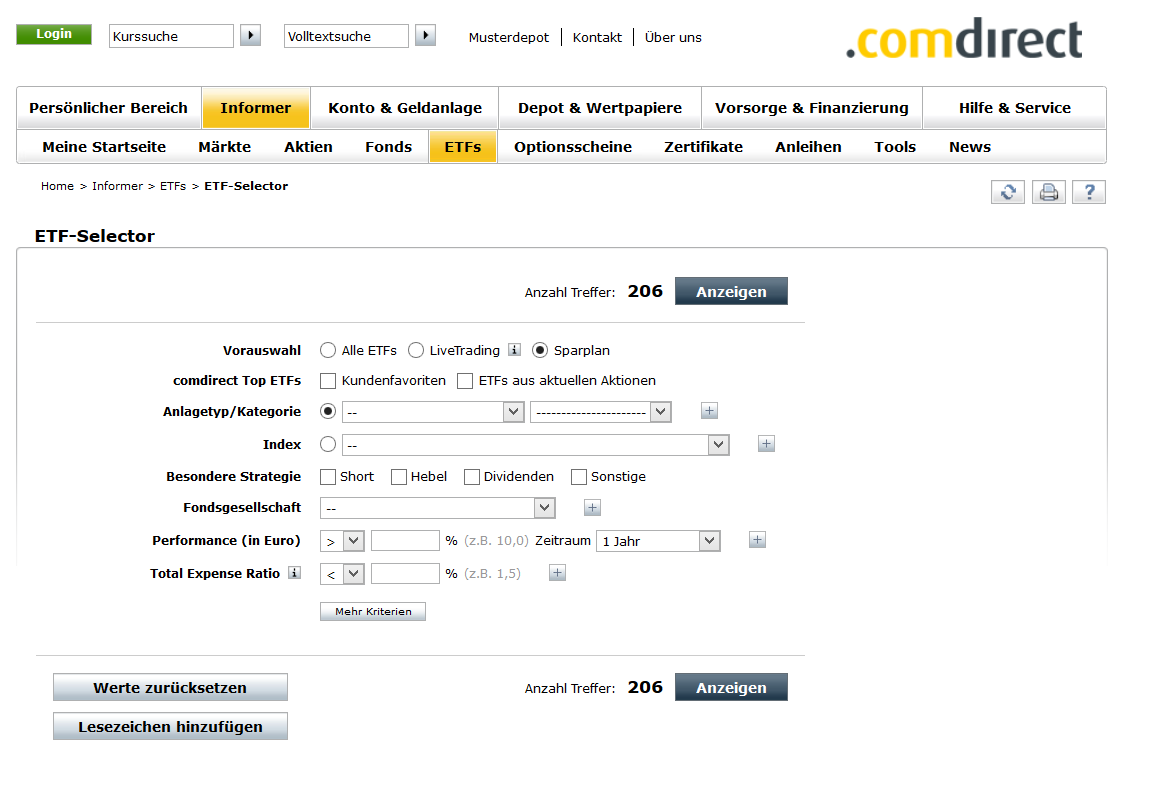Switch to the Informer tab
The width and height of the screenshot is (1161, 794).
pos(256,108)
